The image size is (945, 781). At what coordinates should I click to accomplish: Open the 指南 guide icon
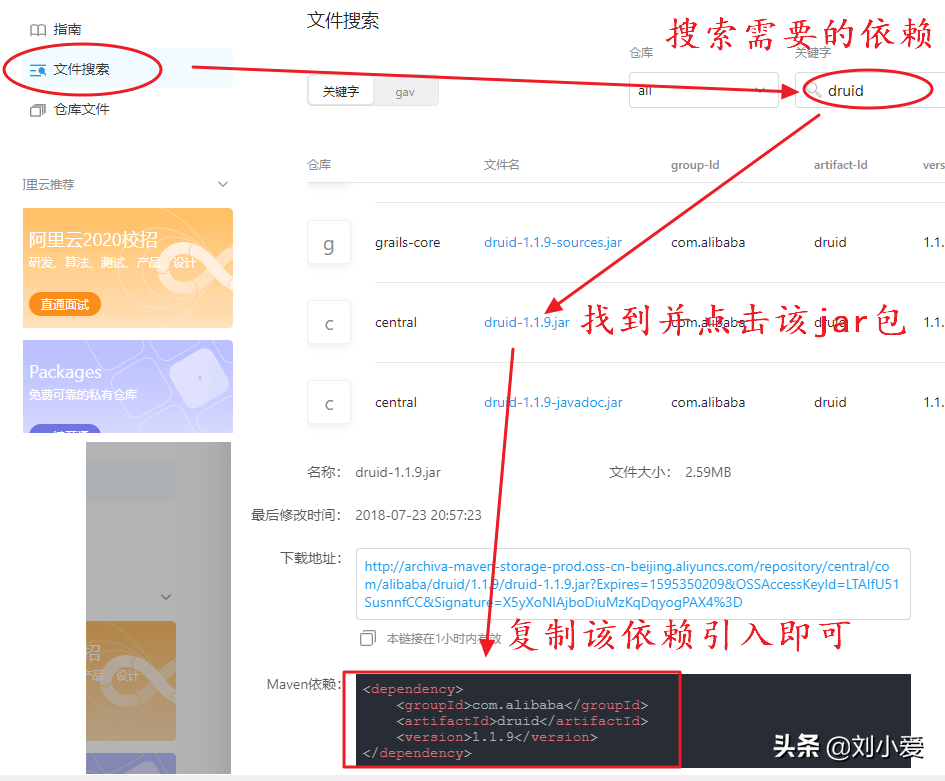point(37,29)
